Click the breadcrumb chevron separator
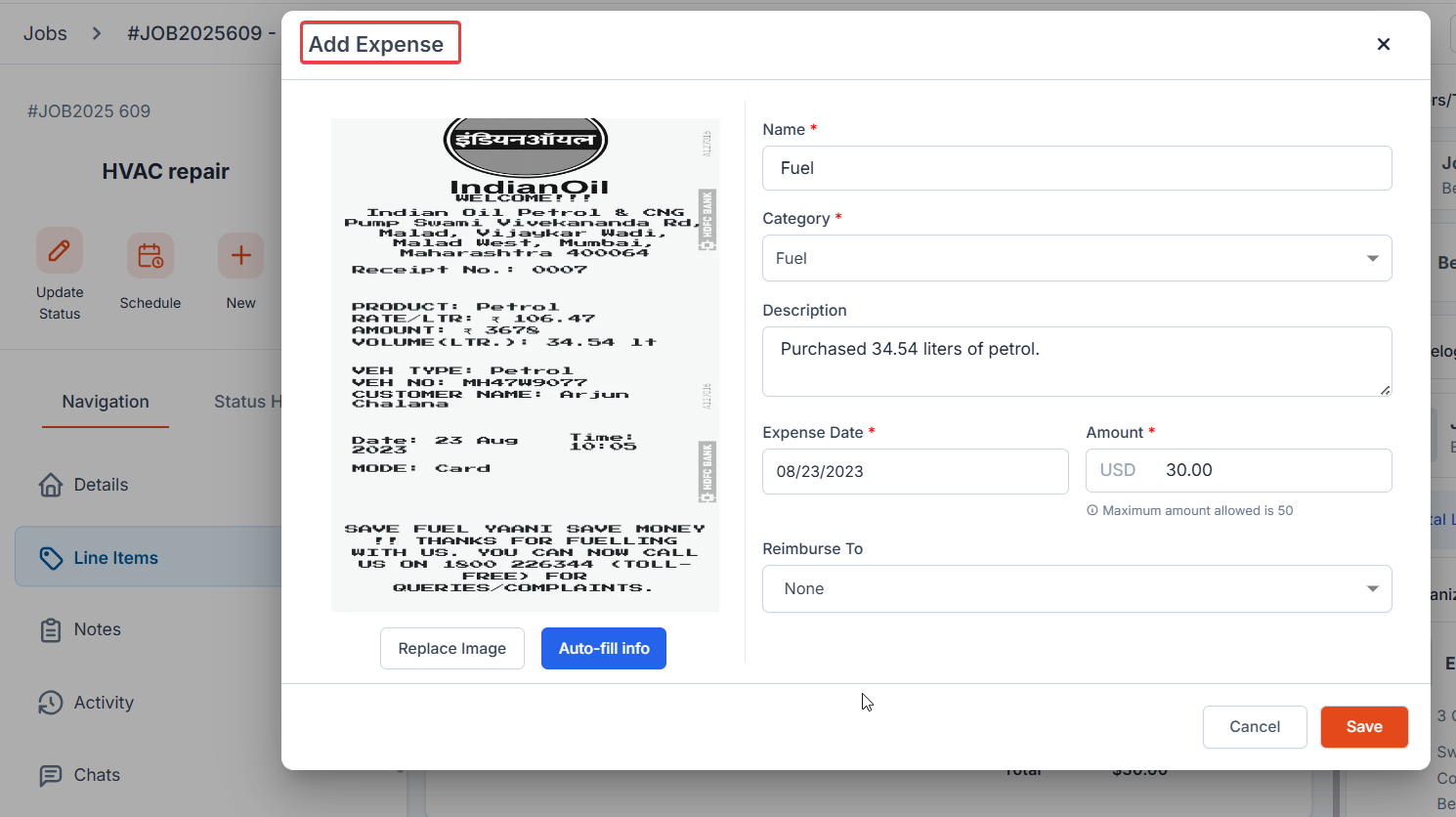Screen dimensions: 1456x817 tap(96, 33)
